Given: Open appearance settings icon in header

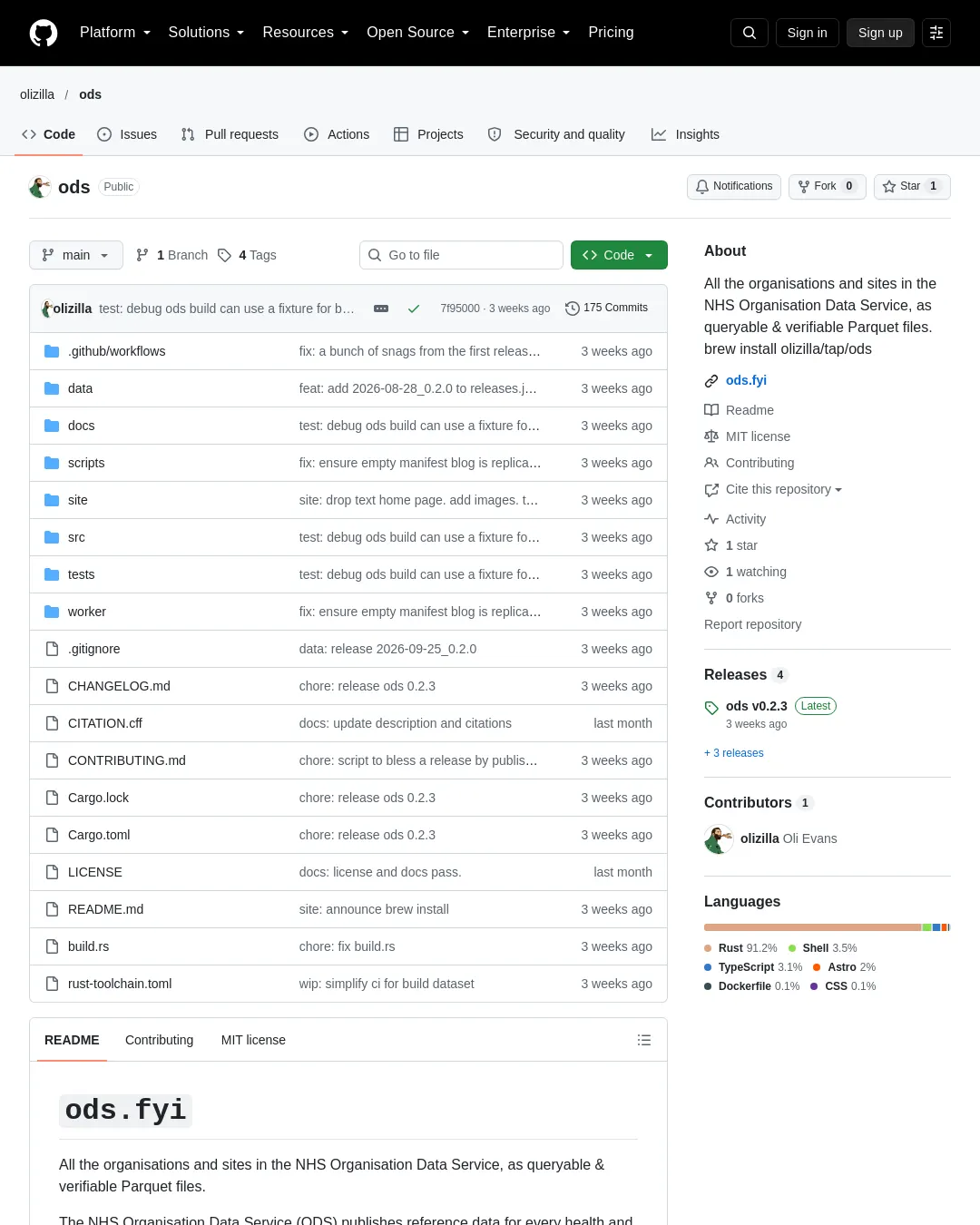Looking at the screenshot, I should (936, 33).
